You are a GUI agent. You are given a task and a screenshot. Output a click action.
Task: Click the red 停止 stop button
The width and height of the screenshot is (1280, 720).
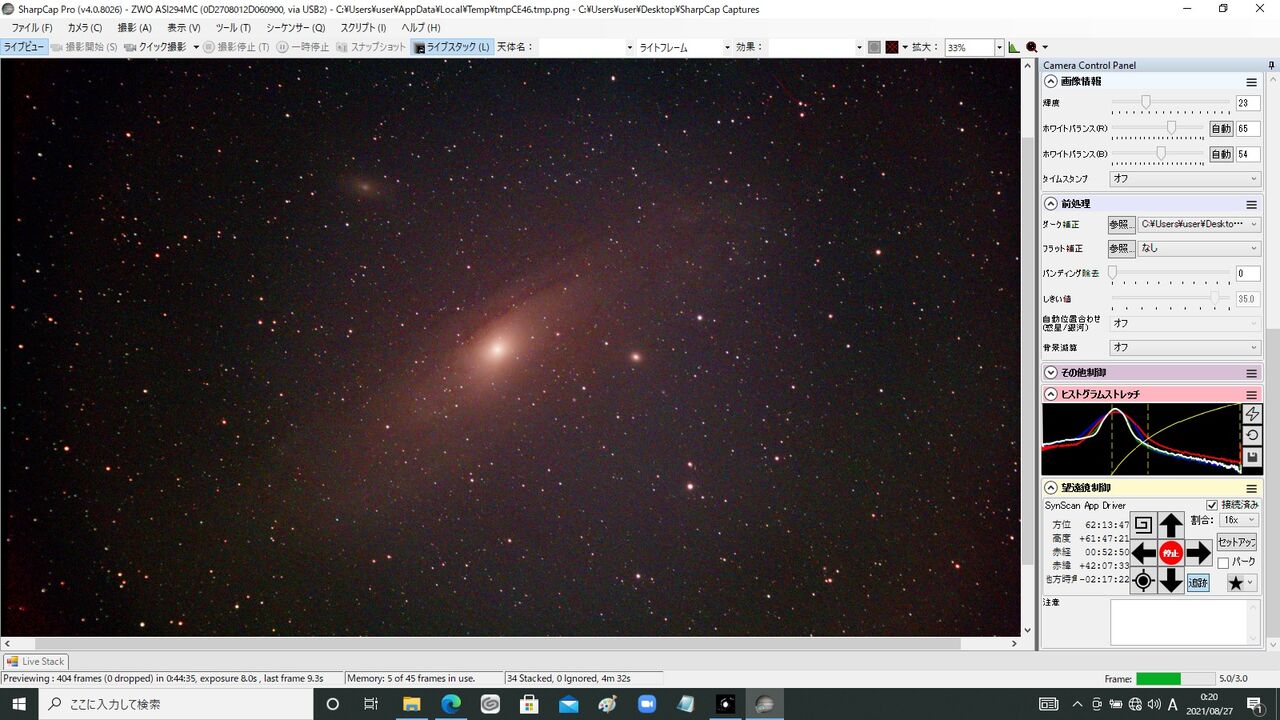(1171, 552)
